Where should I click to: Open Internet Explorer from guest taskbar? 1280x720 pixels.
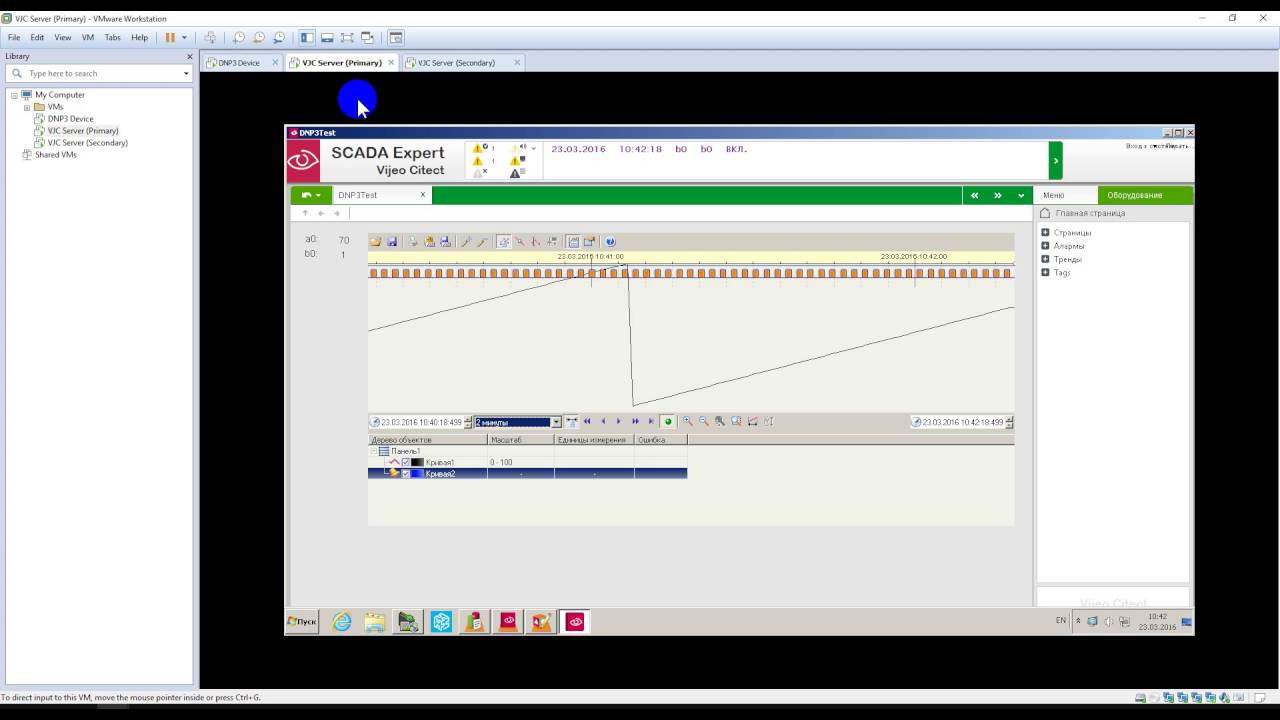[x=342, y=621]
